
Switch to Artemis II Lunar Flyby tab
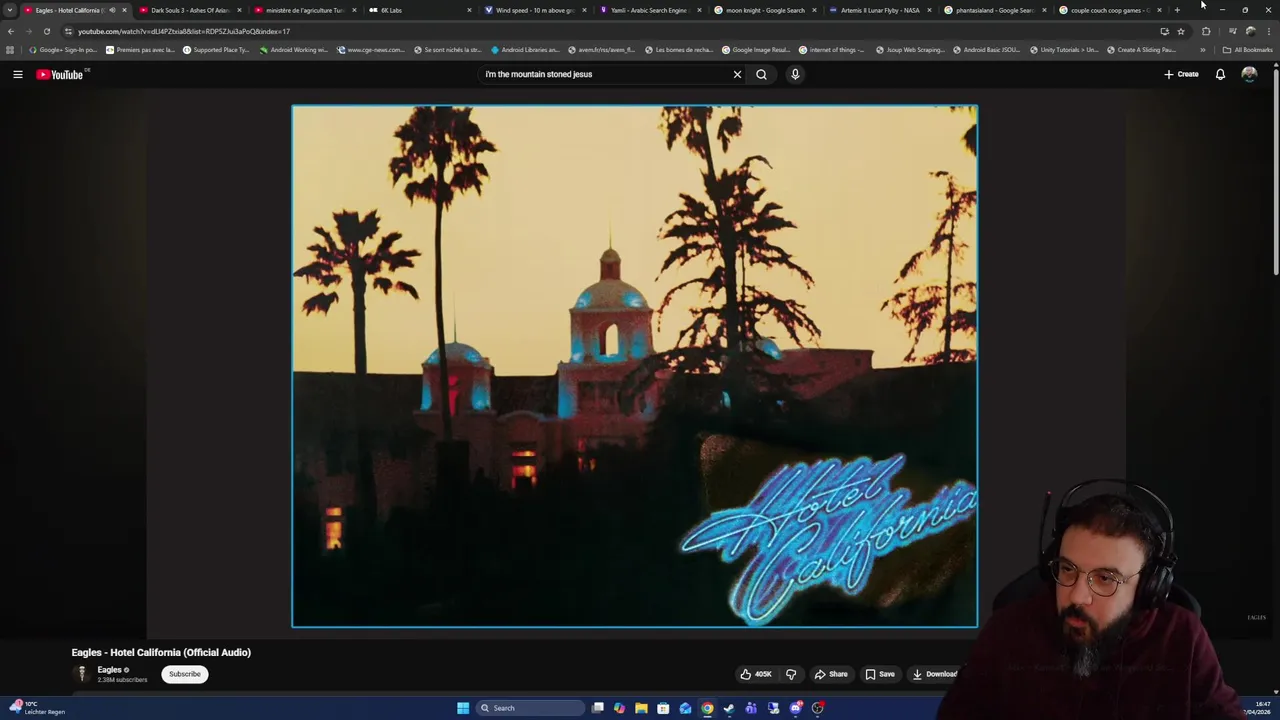[879, 10]
